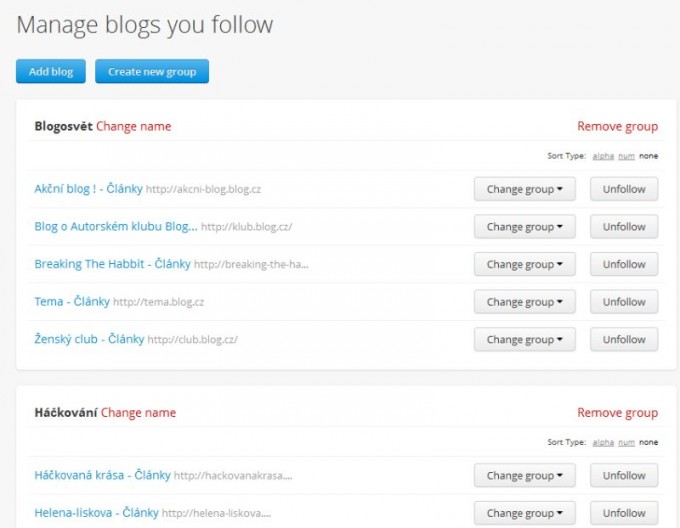This screenshot has width=680, height=528.
Task: Open Change group menu for Ženský club
Action: tap(524, 339)
